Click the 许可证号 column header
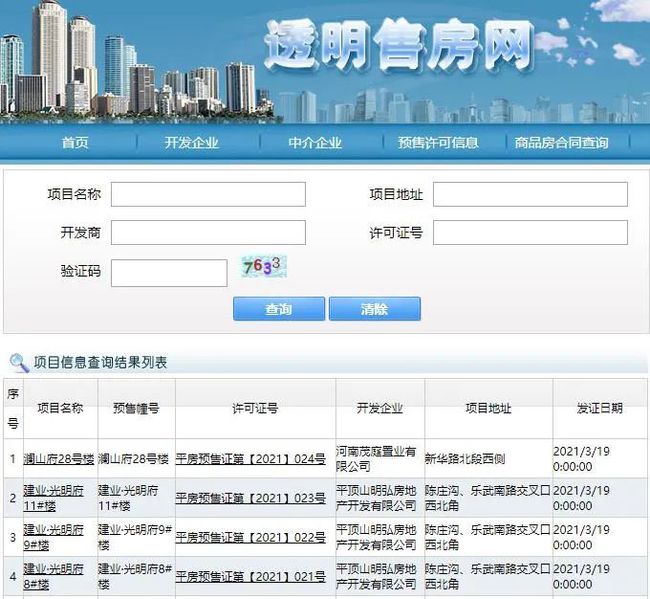This screenshot has width=650, height=599. click(x=255, y=408)
